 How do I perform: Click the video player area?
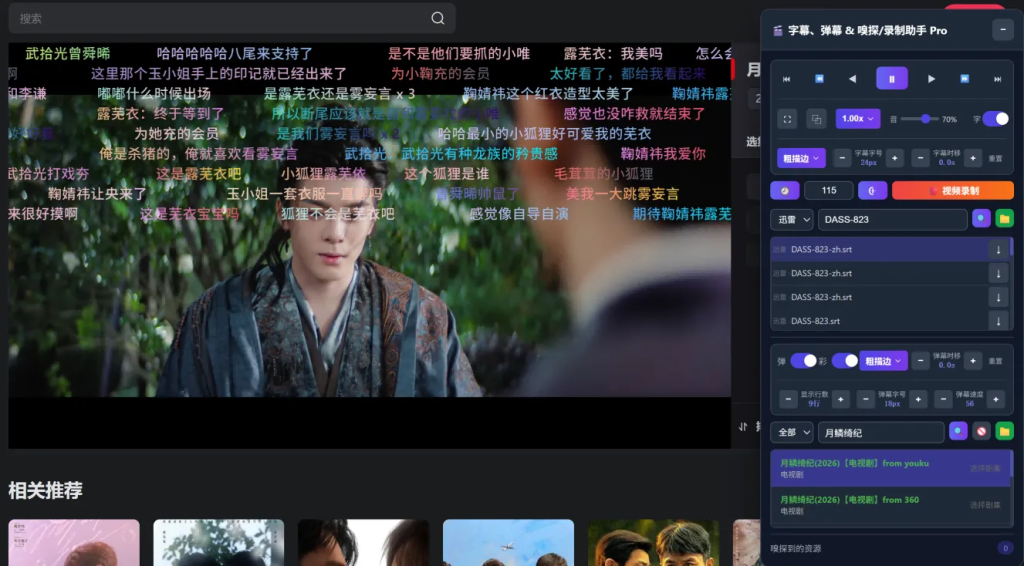pos(370,246)
